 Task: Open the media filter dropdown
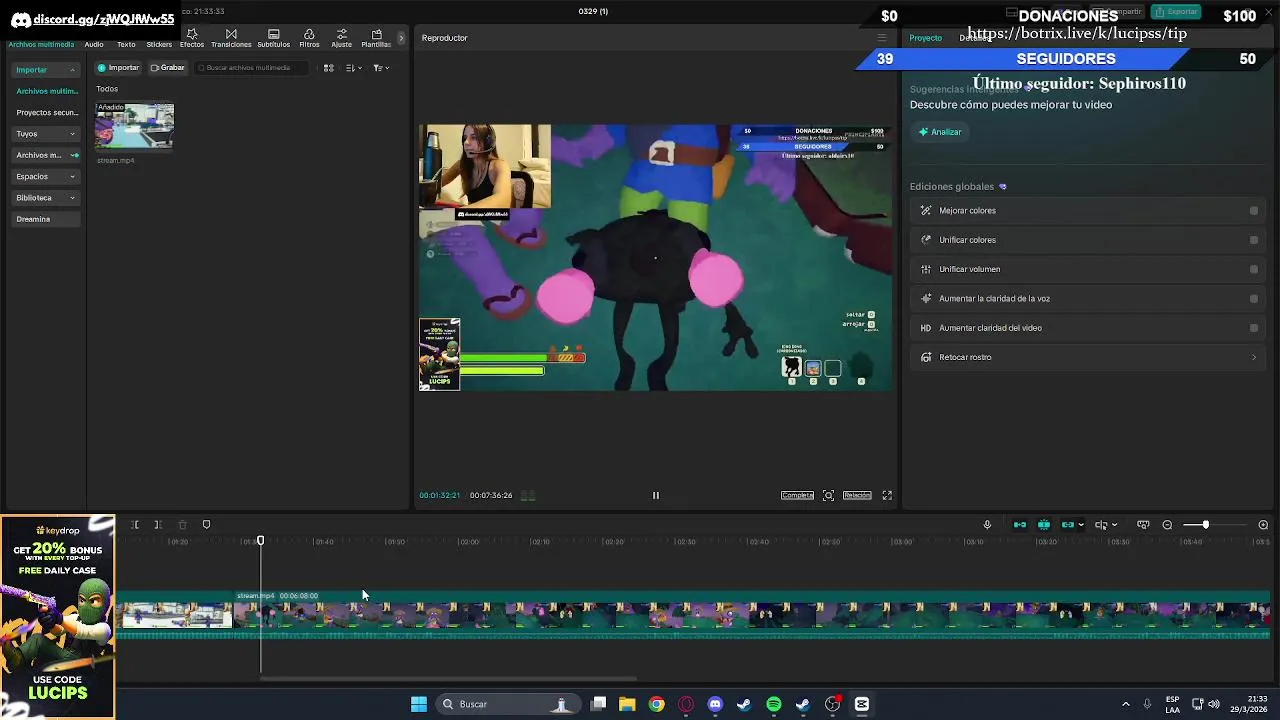pos(381,68)
